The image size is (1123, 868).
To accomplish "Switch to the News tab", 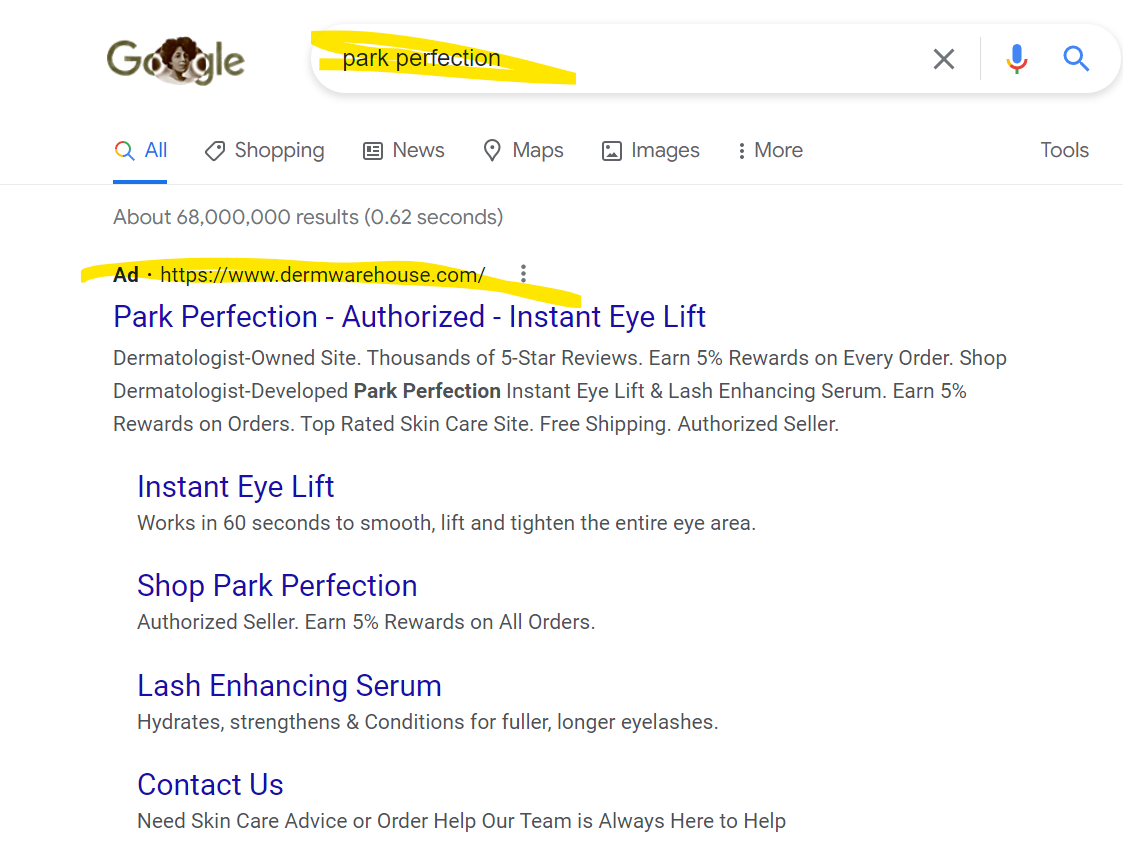I will point(404,150).
